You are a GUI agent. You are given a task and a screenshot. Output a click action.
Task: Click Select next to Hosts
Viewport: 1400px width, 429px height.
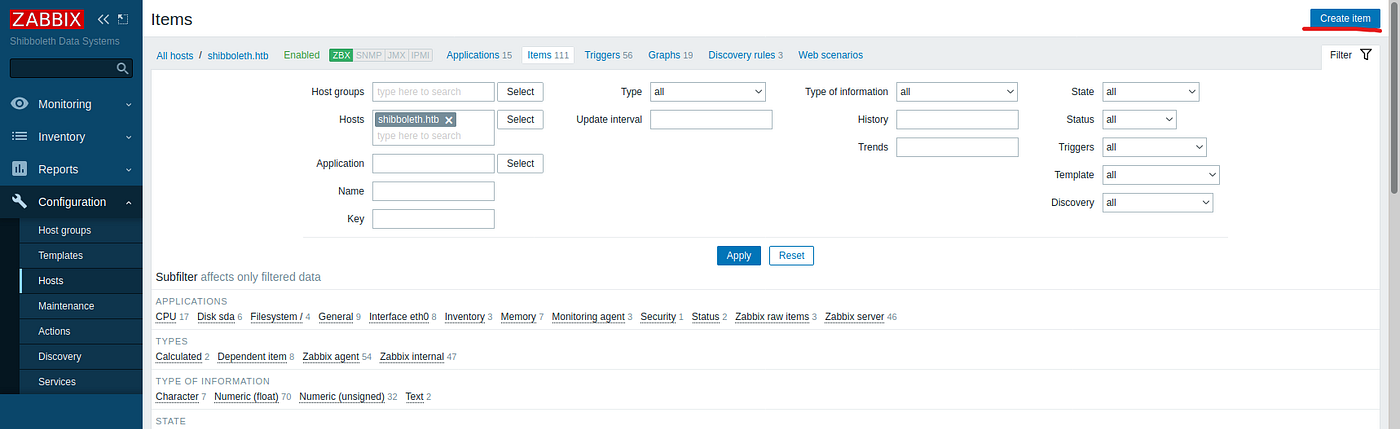(x=520, y=119)
